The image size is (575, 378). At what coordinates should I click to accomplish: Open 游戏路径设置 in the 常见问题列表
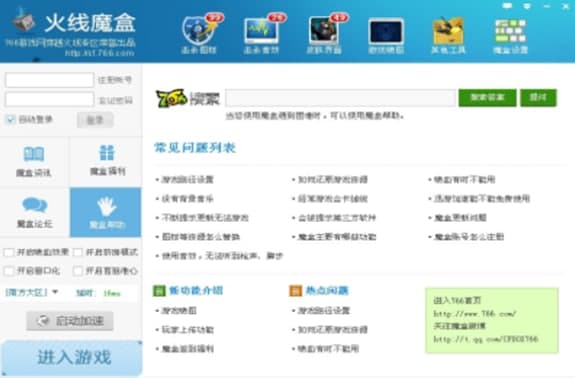[187, 180]
